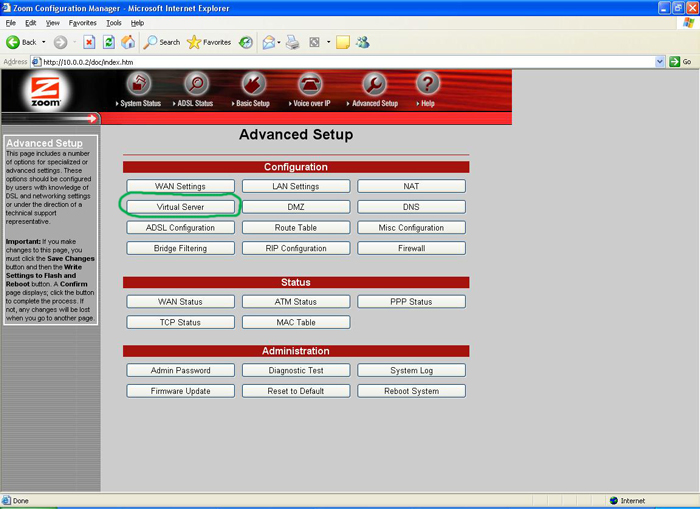Open the System Log
The image size is (700, 509).
point(411,370)
